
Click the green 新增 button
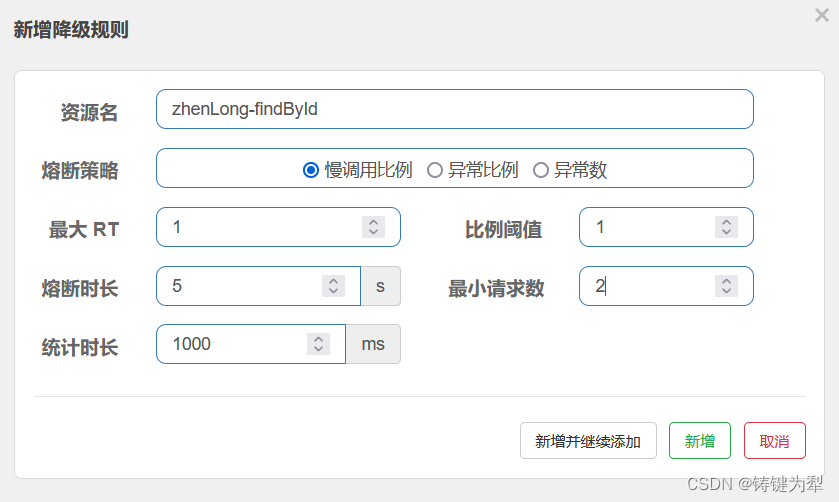pyautogui.click(x=699, y=440)
